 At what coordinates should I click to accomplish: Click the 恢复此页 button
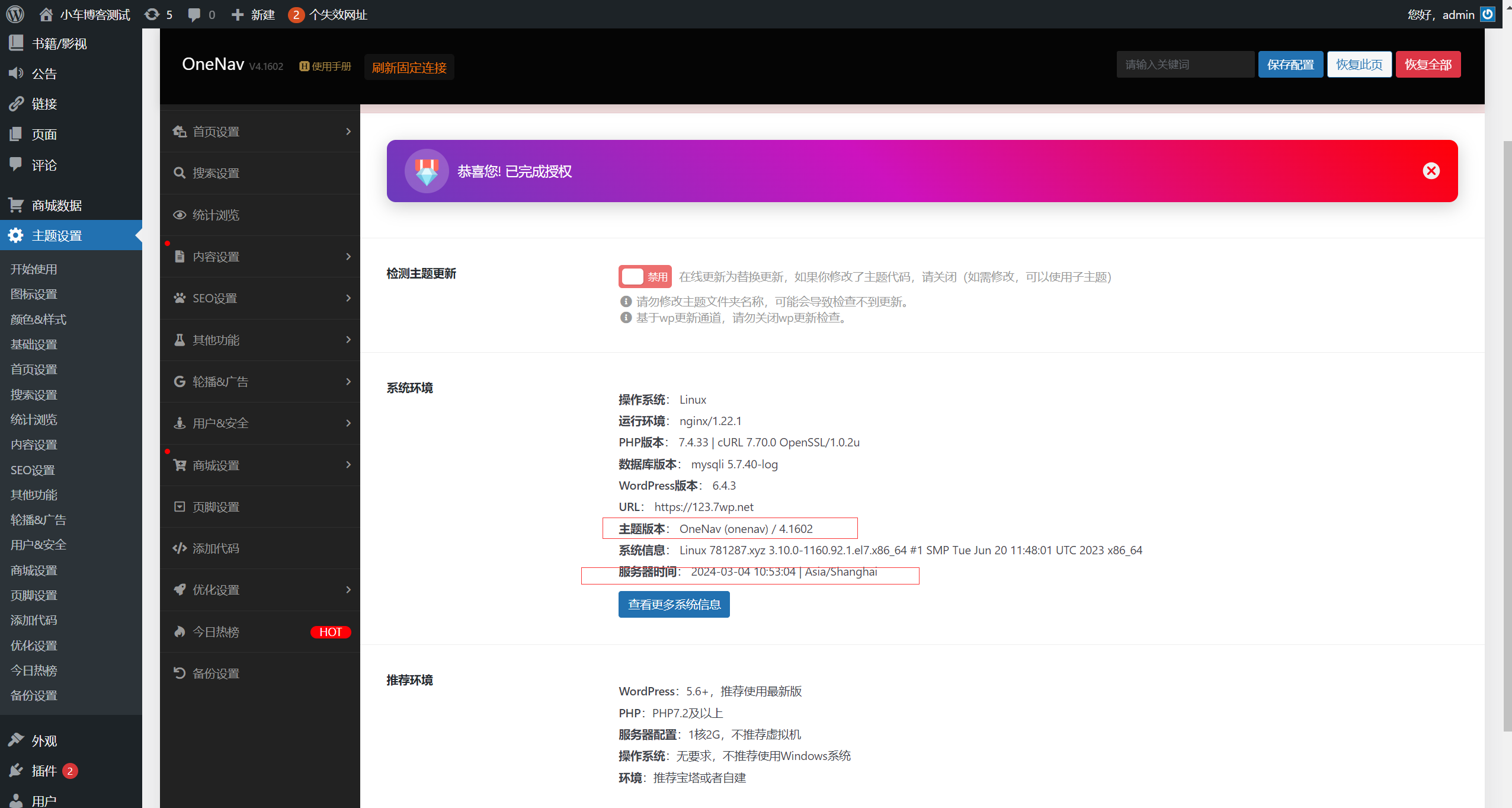[x=1359, y=64]
